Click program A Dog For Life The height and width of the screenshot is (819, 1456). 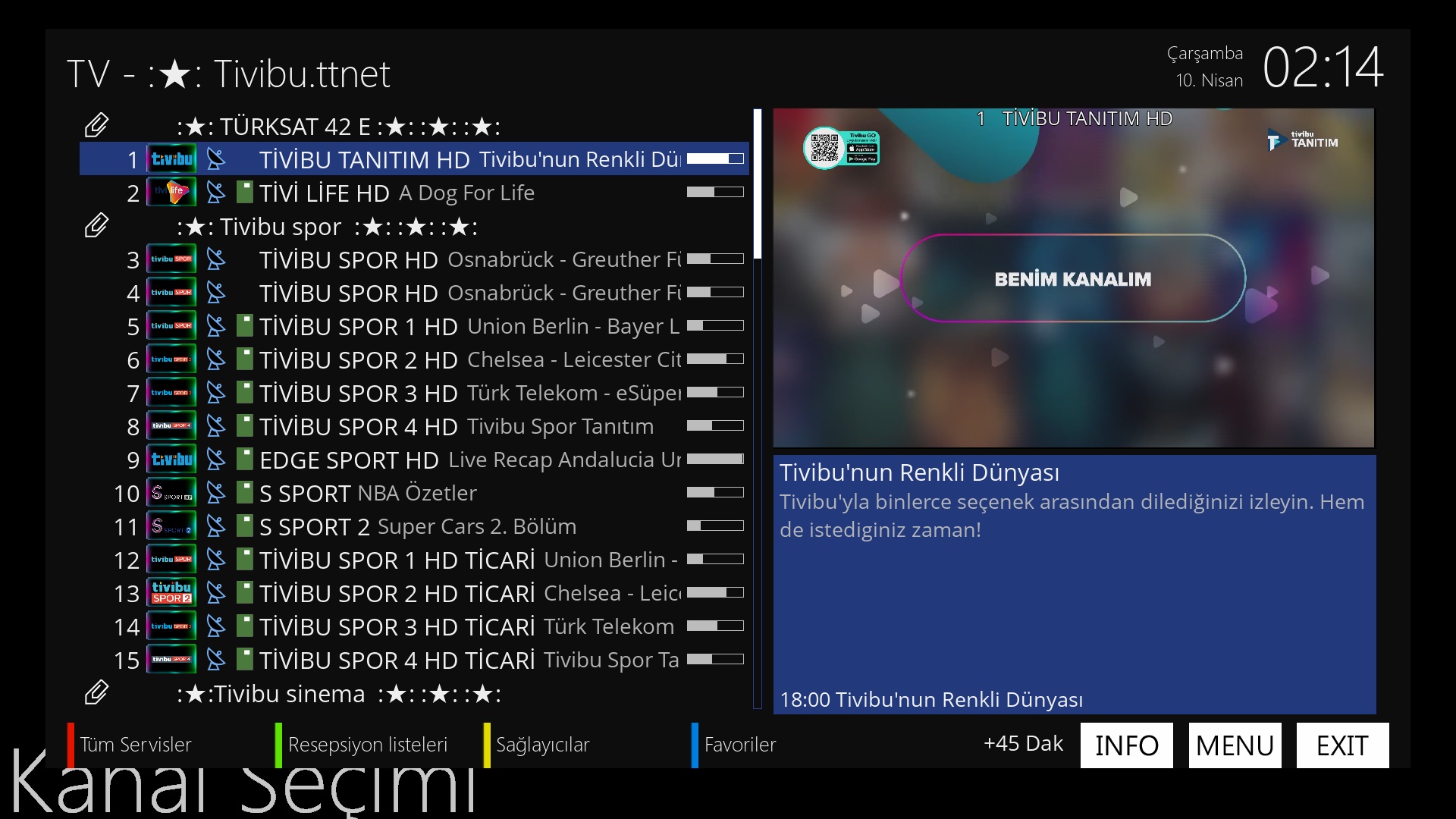click(x=466, y=193)
